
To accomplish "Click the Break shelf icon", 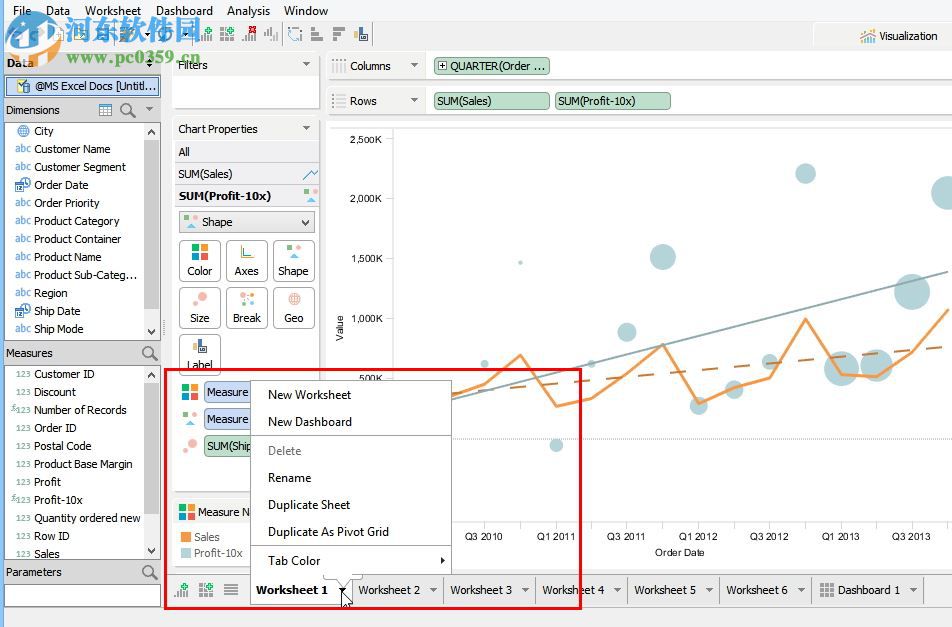I will [x=246, y=307].
